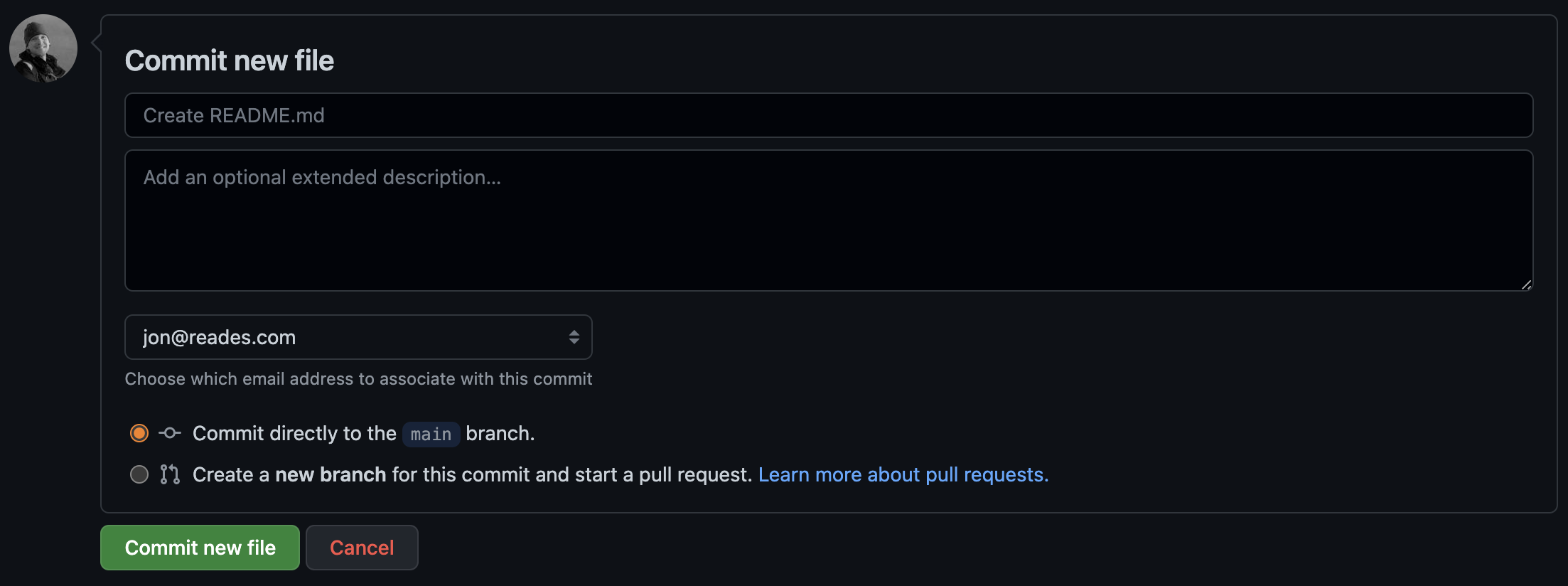Click the pull request icon beside 'Create a new branch'

coord(170,474)
